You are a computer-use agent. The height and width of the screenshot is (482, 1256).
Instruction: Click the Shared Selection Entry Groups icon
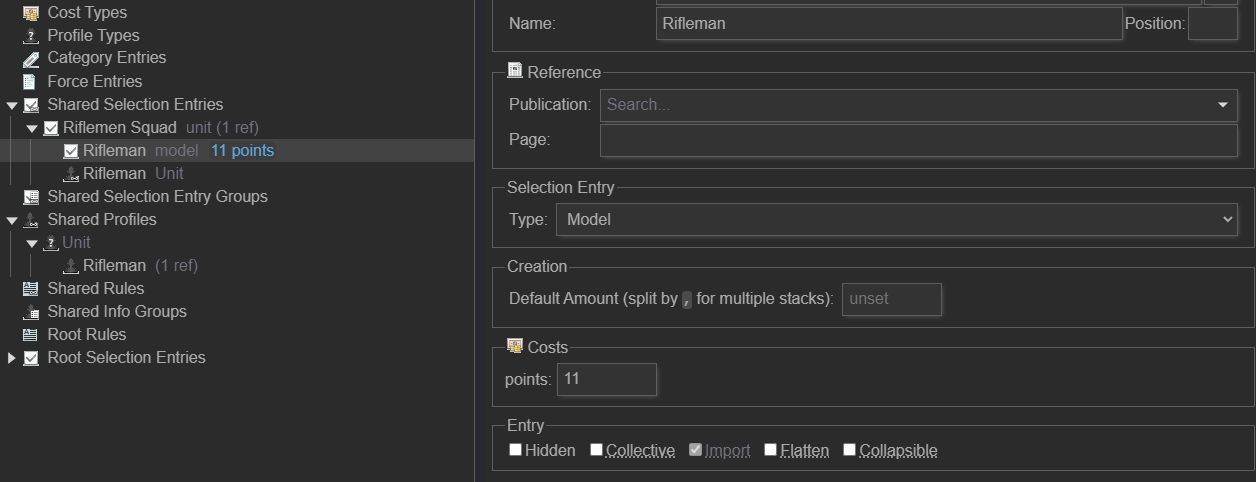coord(30,197)
